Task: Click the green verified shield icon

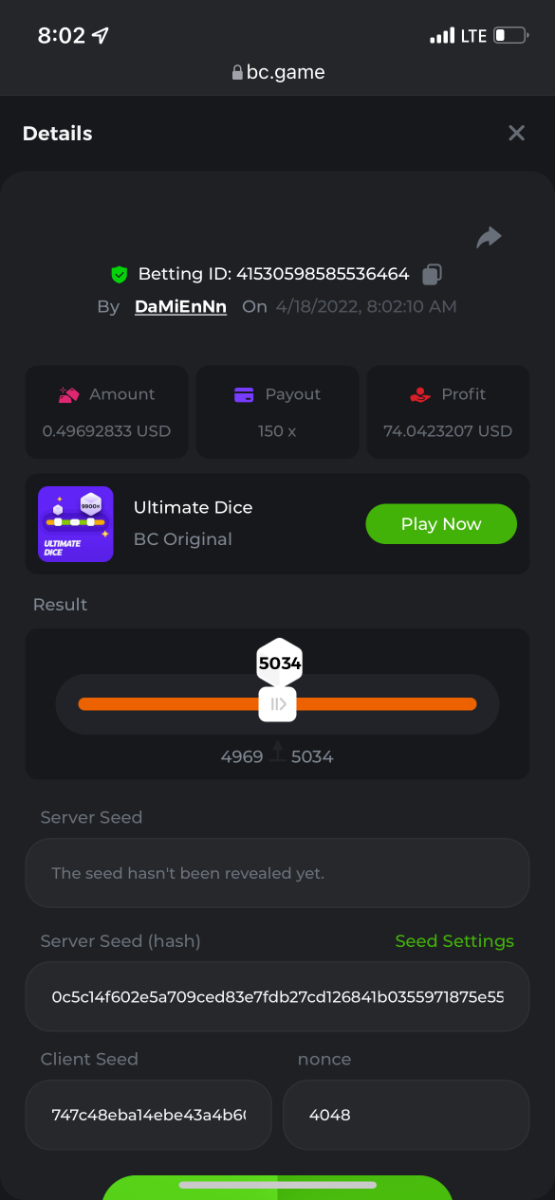Action: point(119,274)
